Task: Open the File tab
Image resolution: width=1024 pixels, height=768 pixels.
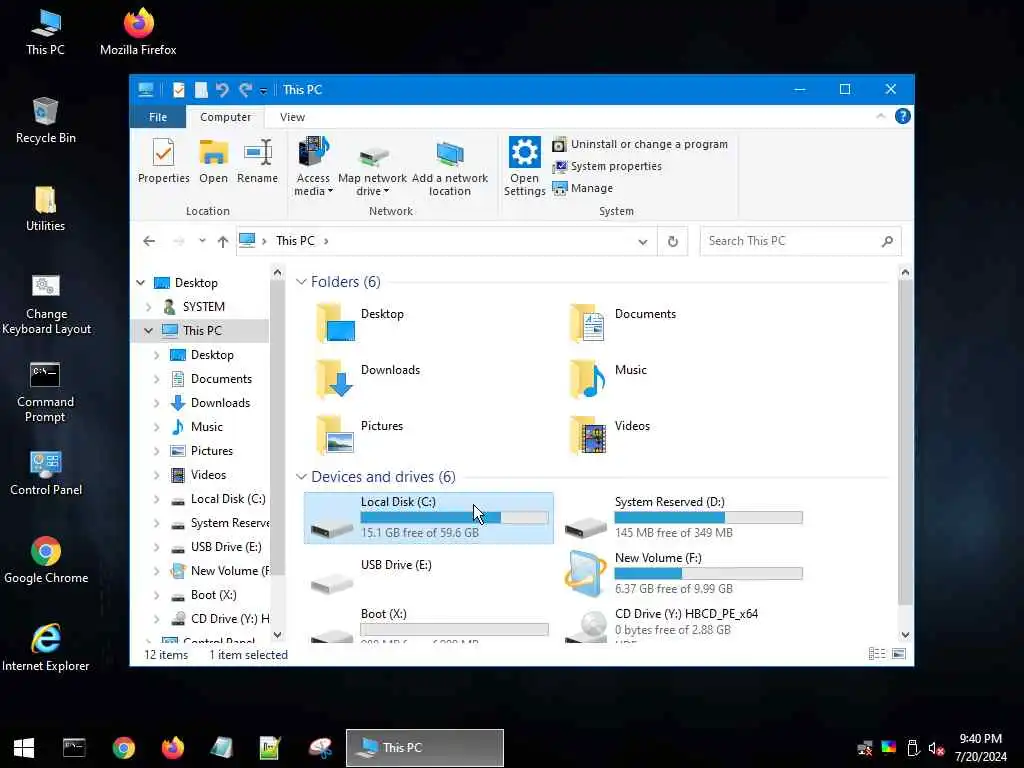Action: 158,117
